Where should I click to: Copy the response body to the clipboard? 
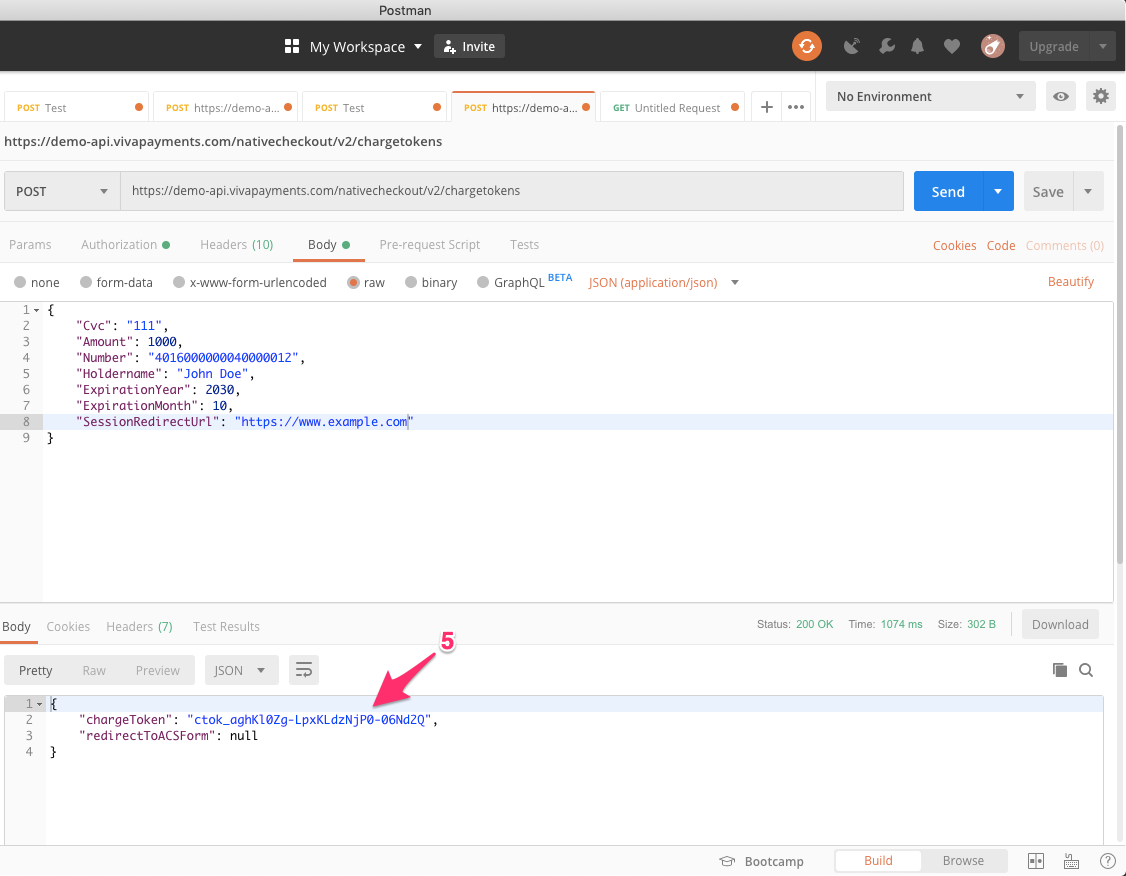tap(1059, 670)
